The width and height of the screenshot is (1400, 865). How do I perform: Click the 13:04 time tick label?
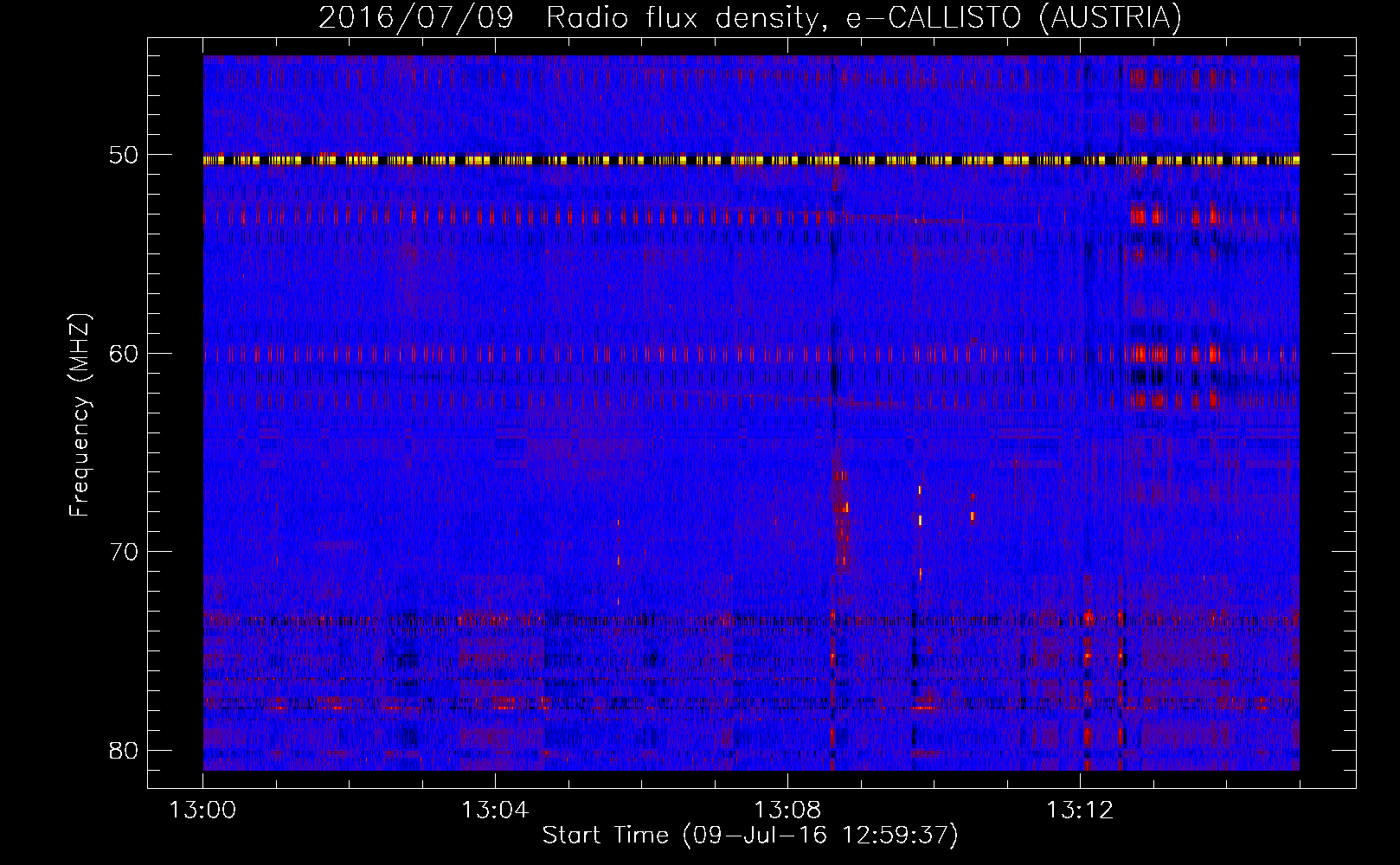tap(495, 811)
